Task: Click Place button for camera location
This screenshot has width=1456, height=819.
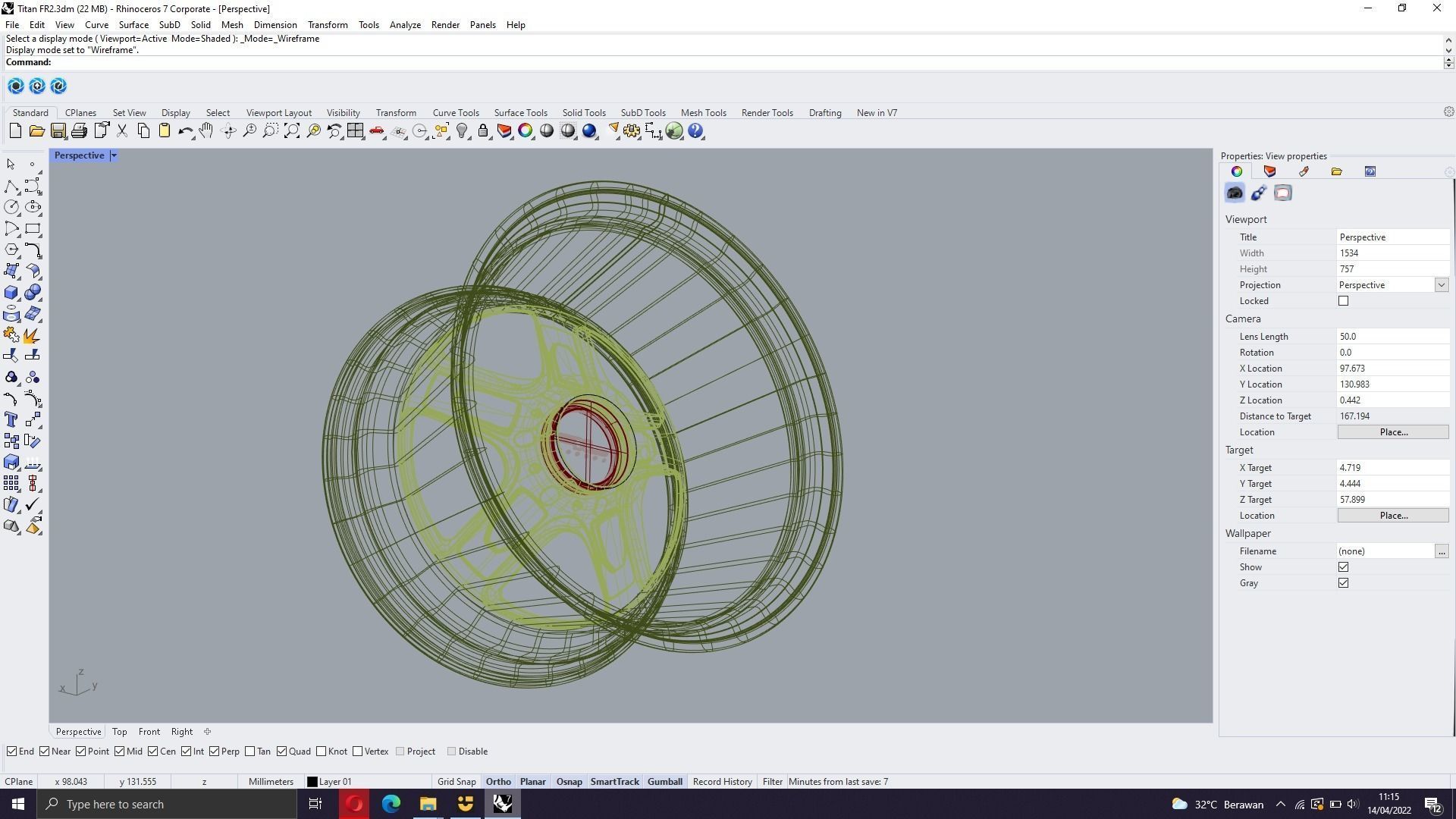Action: (1392, 432)
